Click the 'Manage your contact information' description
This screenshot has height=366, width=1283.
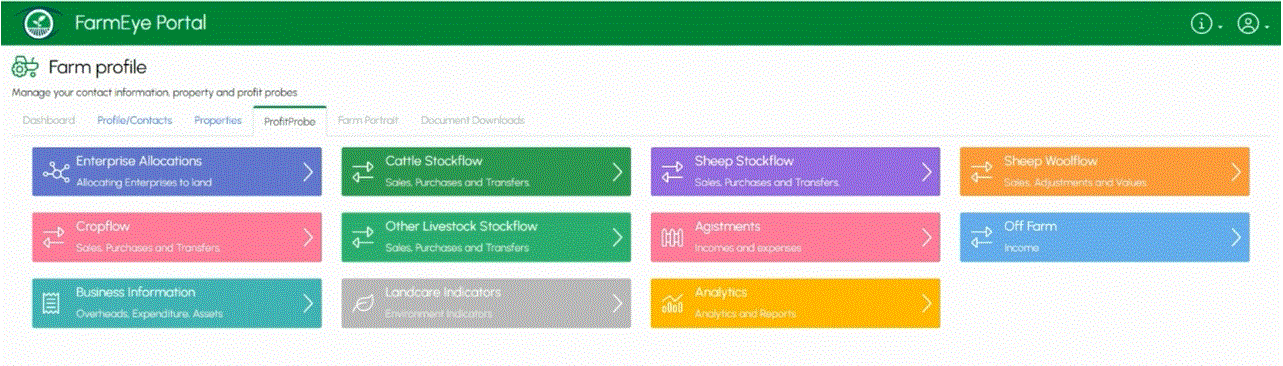click(x=154, y=93)
